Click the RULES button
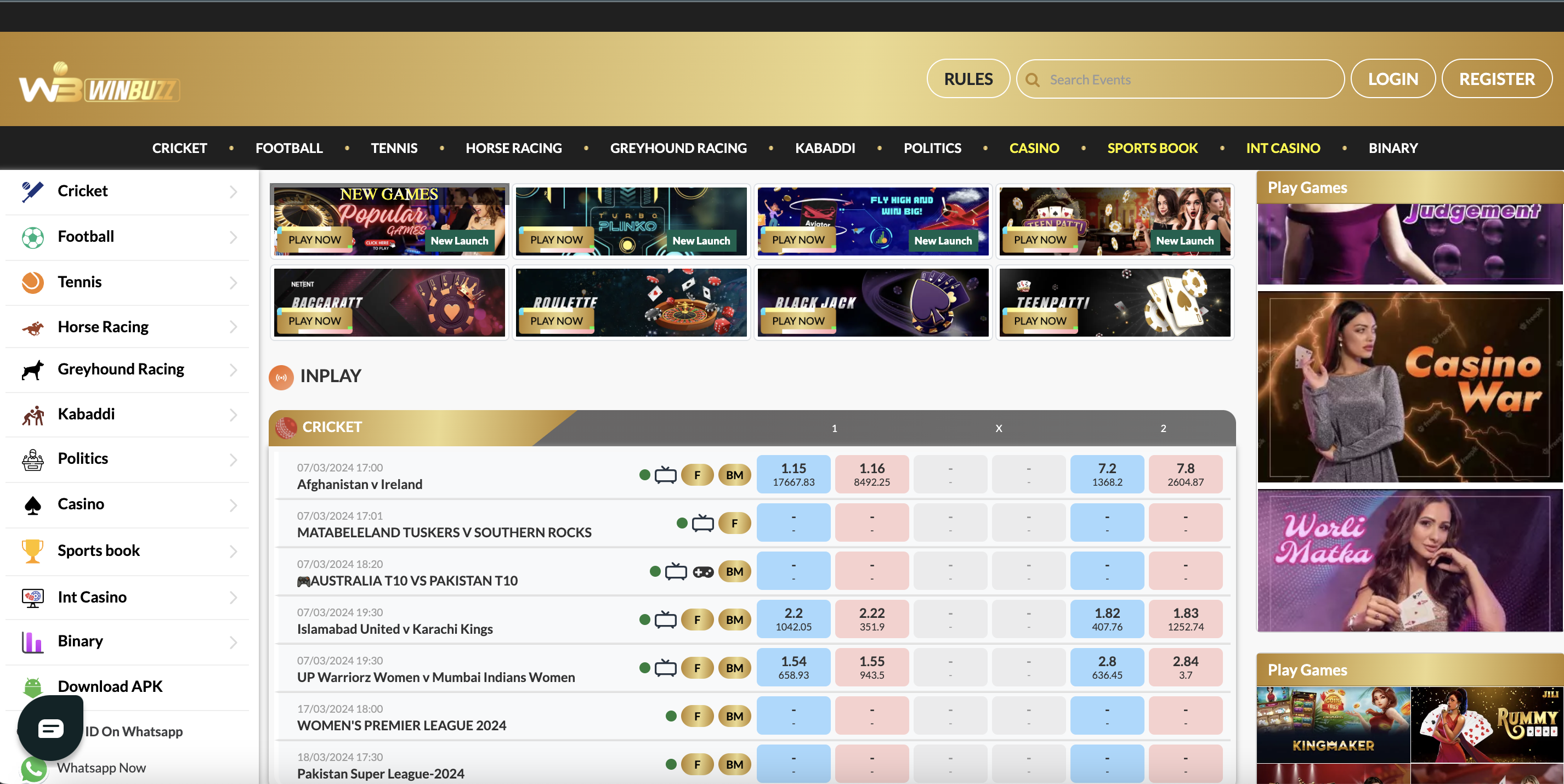The width and height of the screenshot is (1564, 784). pos(968,79)
